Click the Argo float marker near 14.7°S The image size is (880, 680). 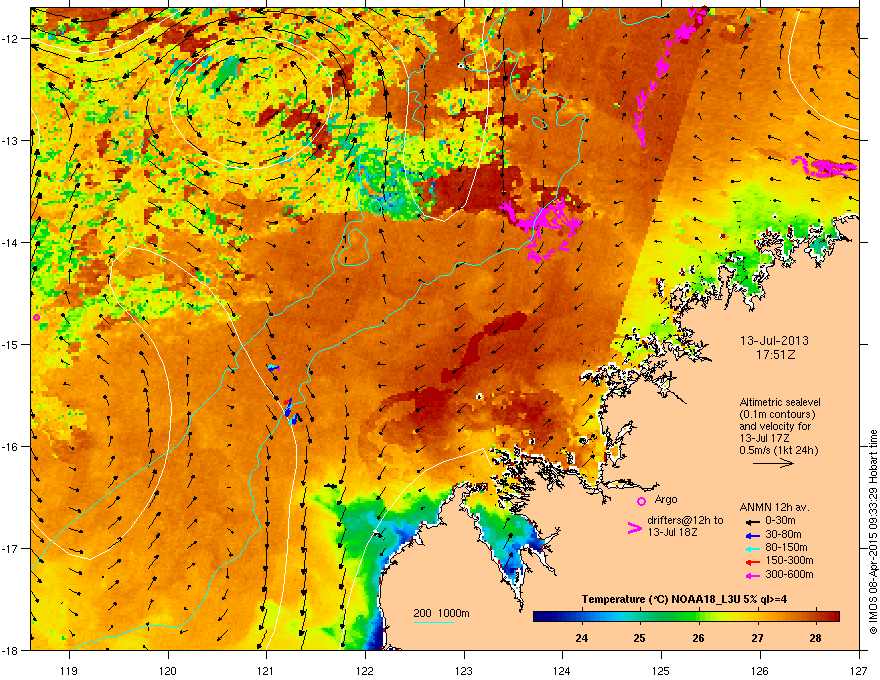[36, 318]
